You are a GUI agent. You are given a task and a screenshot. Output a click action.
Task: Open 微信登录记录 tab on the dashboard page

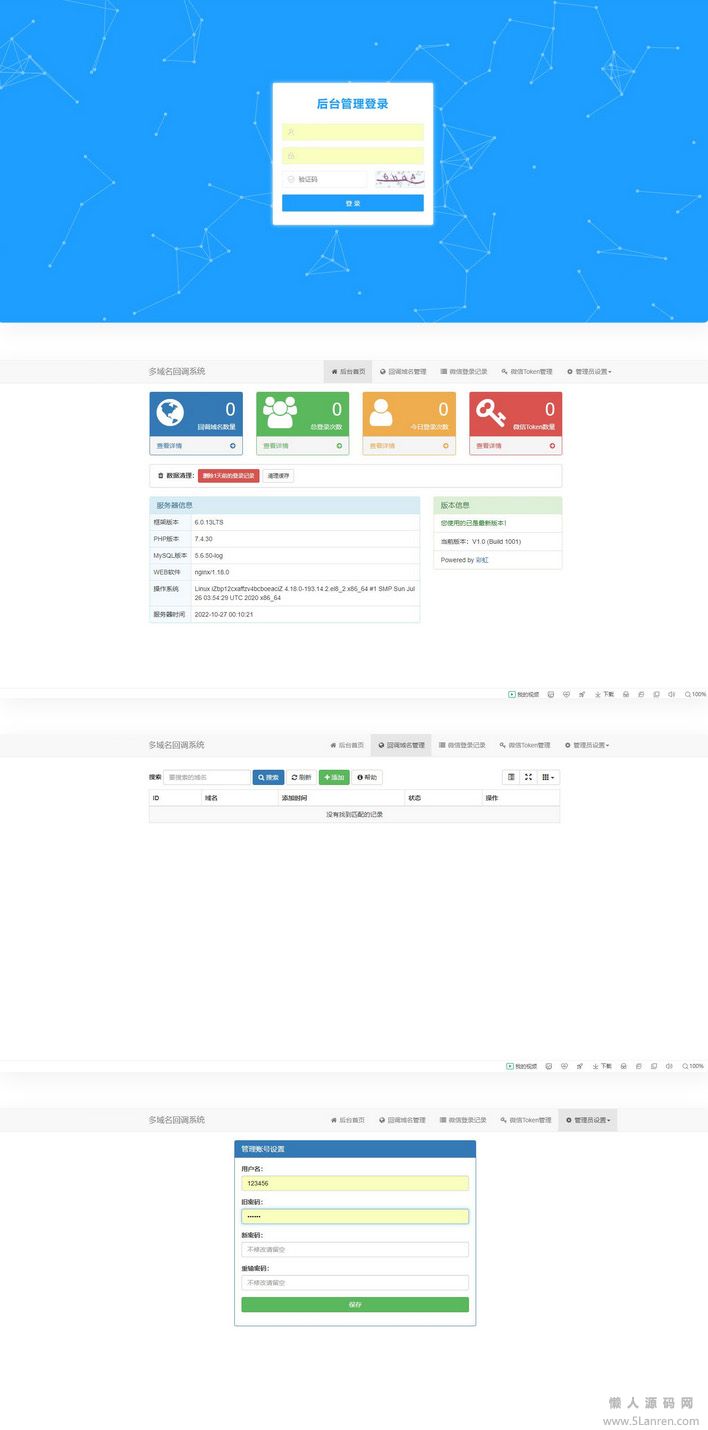tap(464, 371)
